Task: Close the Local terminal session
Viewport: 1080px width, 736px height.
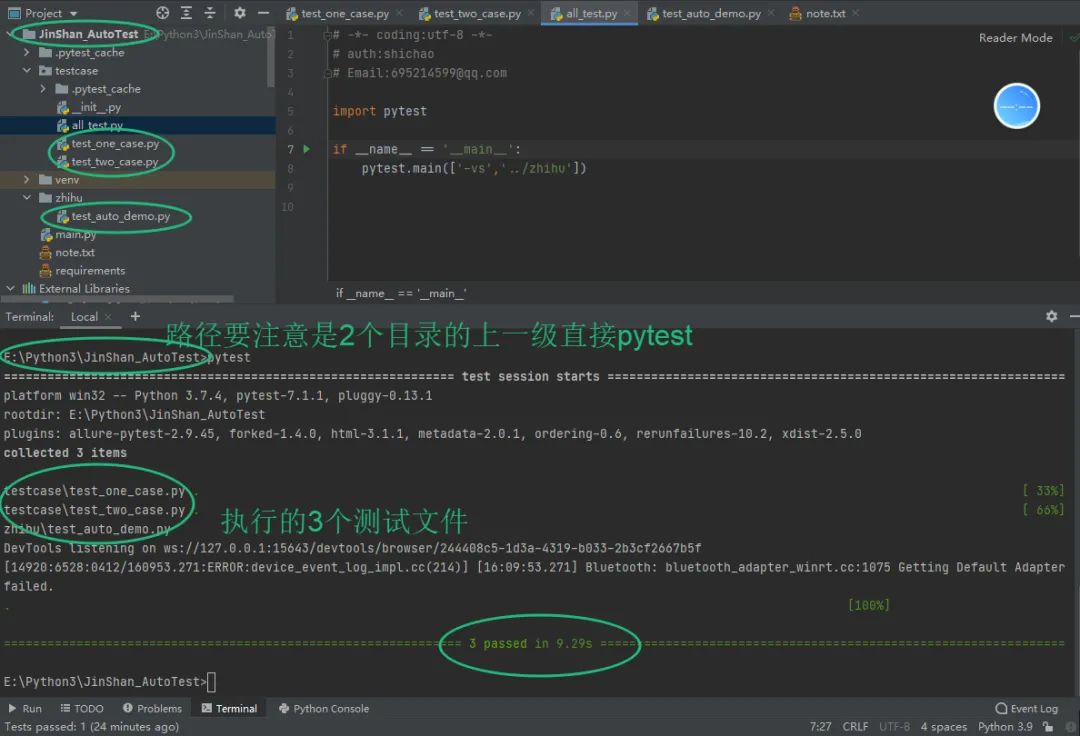Action: (107, 317)
